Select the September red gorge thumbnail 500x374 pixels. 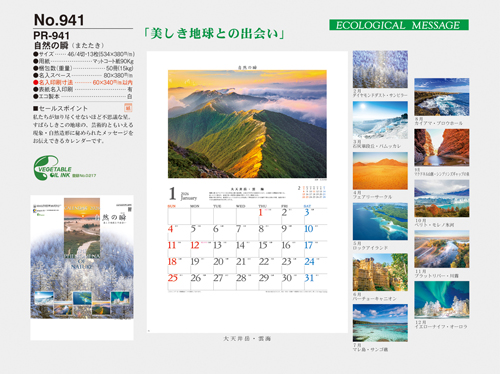442,147
